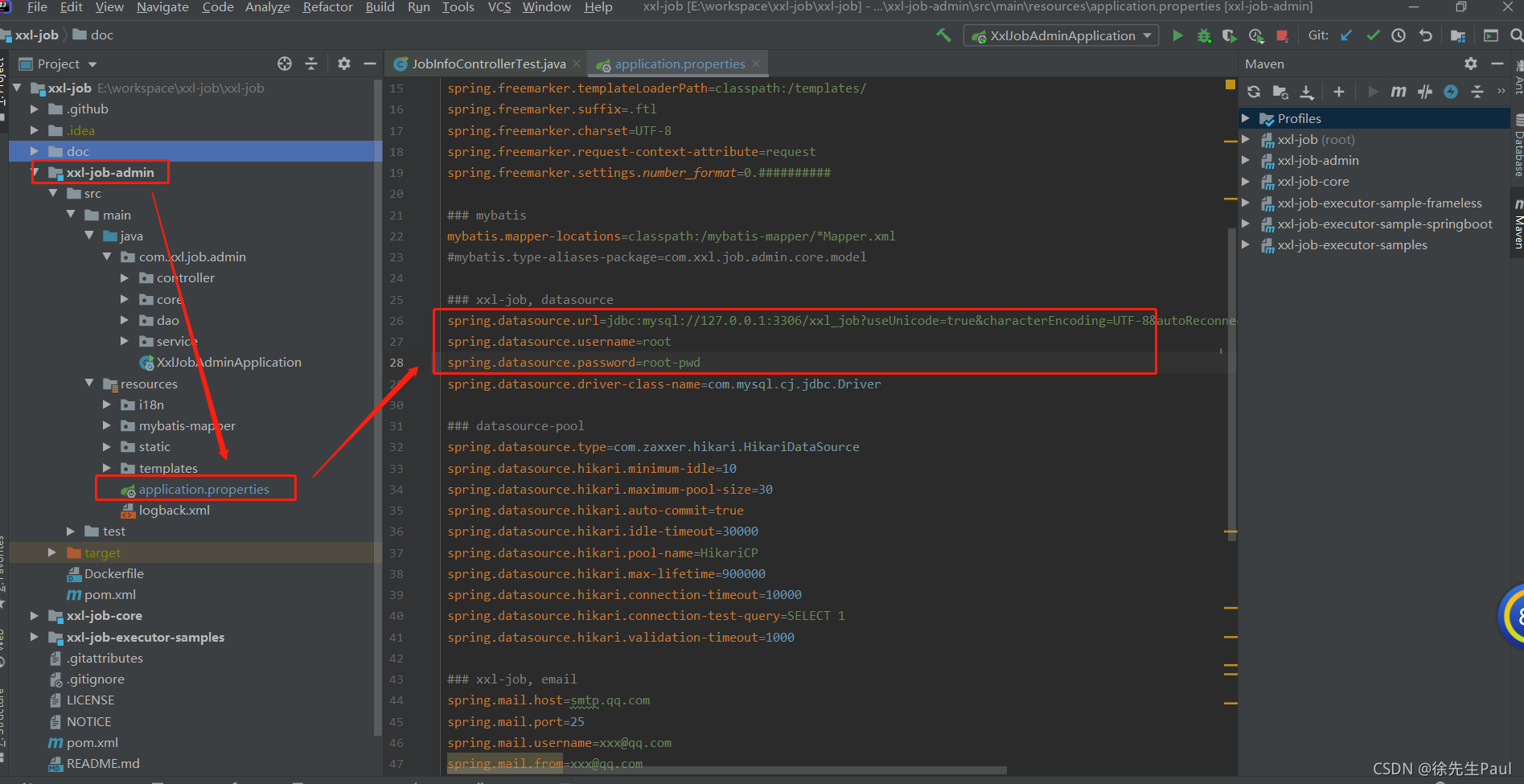Click Reimport All Maven Projects icon

click(1254, 92)
